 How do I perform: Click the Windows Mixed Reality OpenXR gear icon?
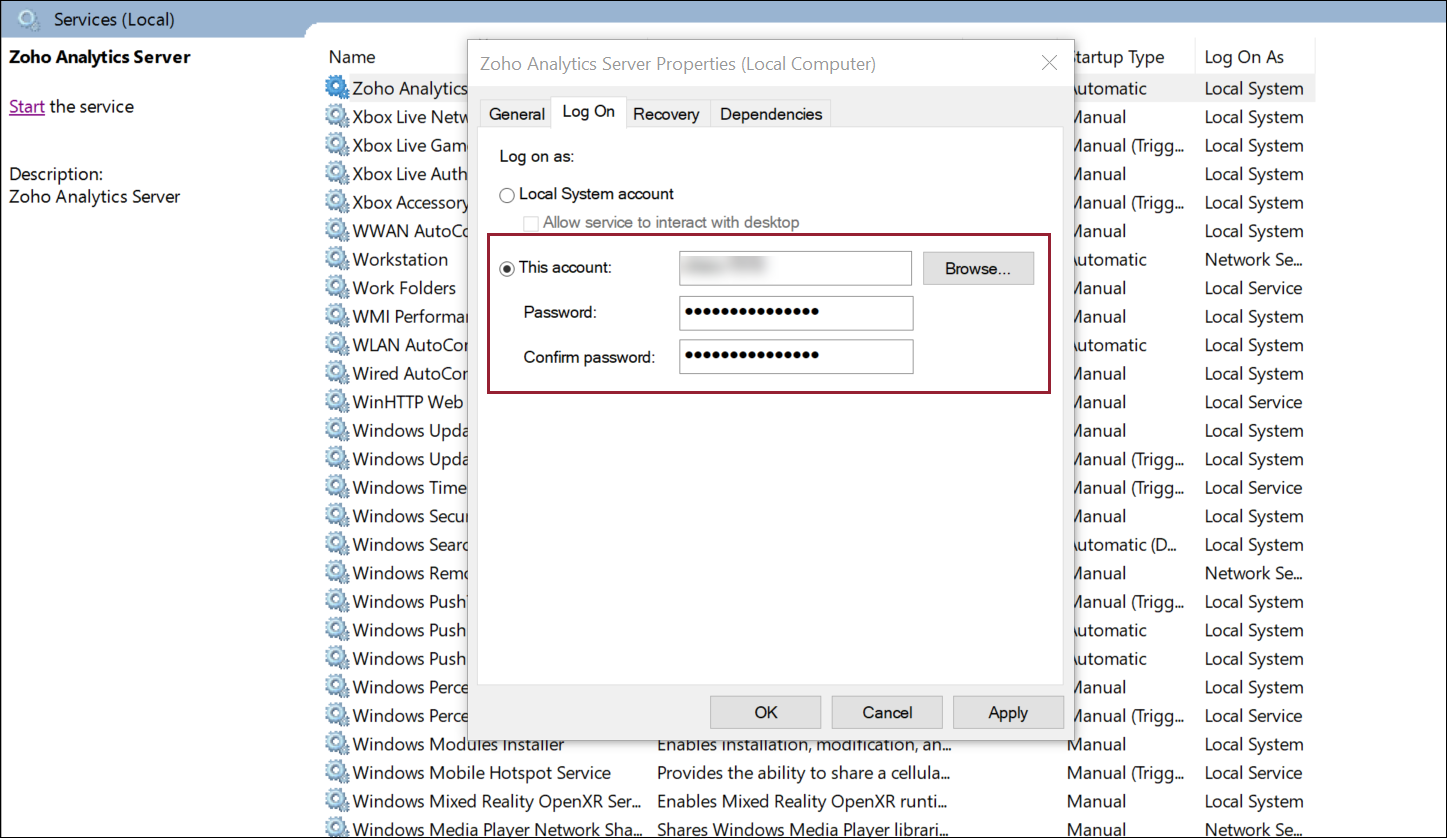pyautogui.click(x=337, y=801)
